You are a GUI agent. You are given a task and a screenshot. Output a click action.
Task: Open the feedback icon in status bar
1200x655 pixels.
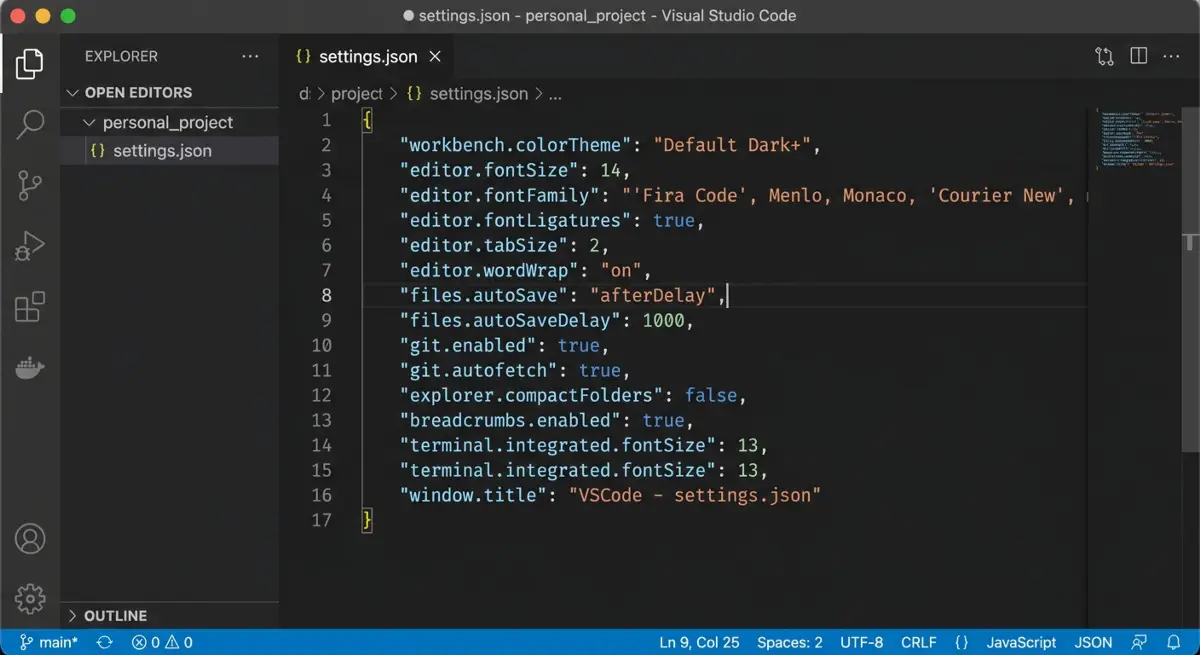[x=1139, y=642]
